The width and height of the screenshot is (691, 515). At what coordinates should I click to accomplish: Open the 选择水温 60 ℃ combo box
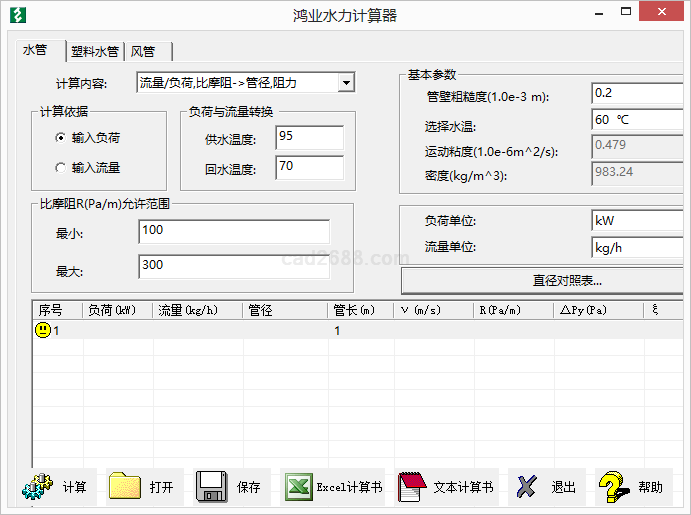pos(637,120)
